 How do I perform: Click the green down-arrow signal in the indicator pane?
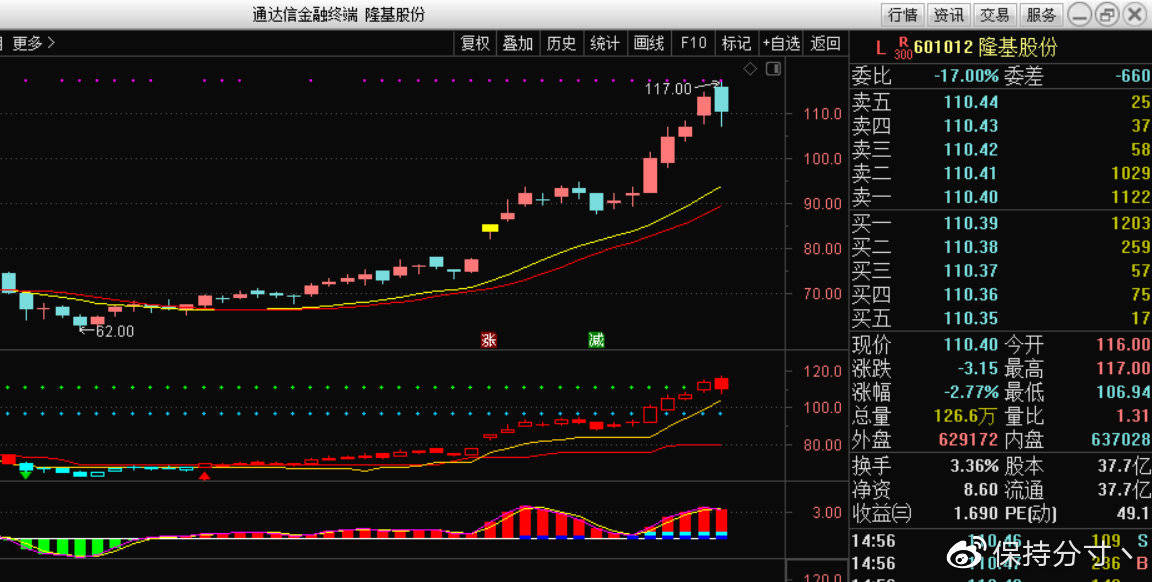[26, 475]
